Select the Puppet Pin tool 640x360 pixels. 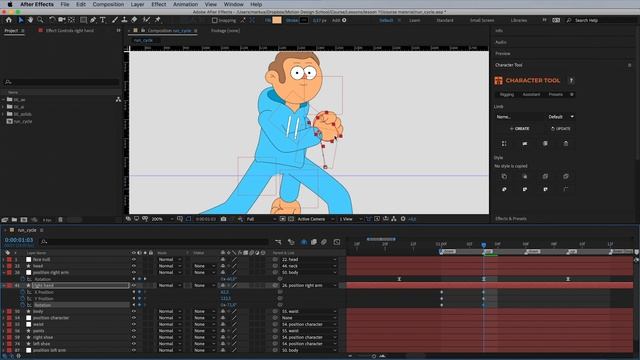click(x=158, y=20)
